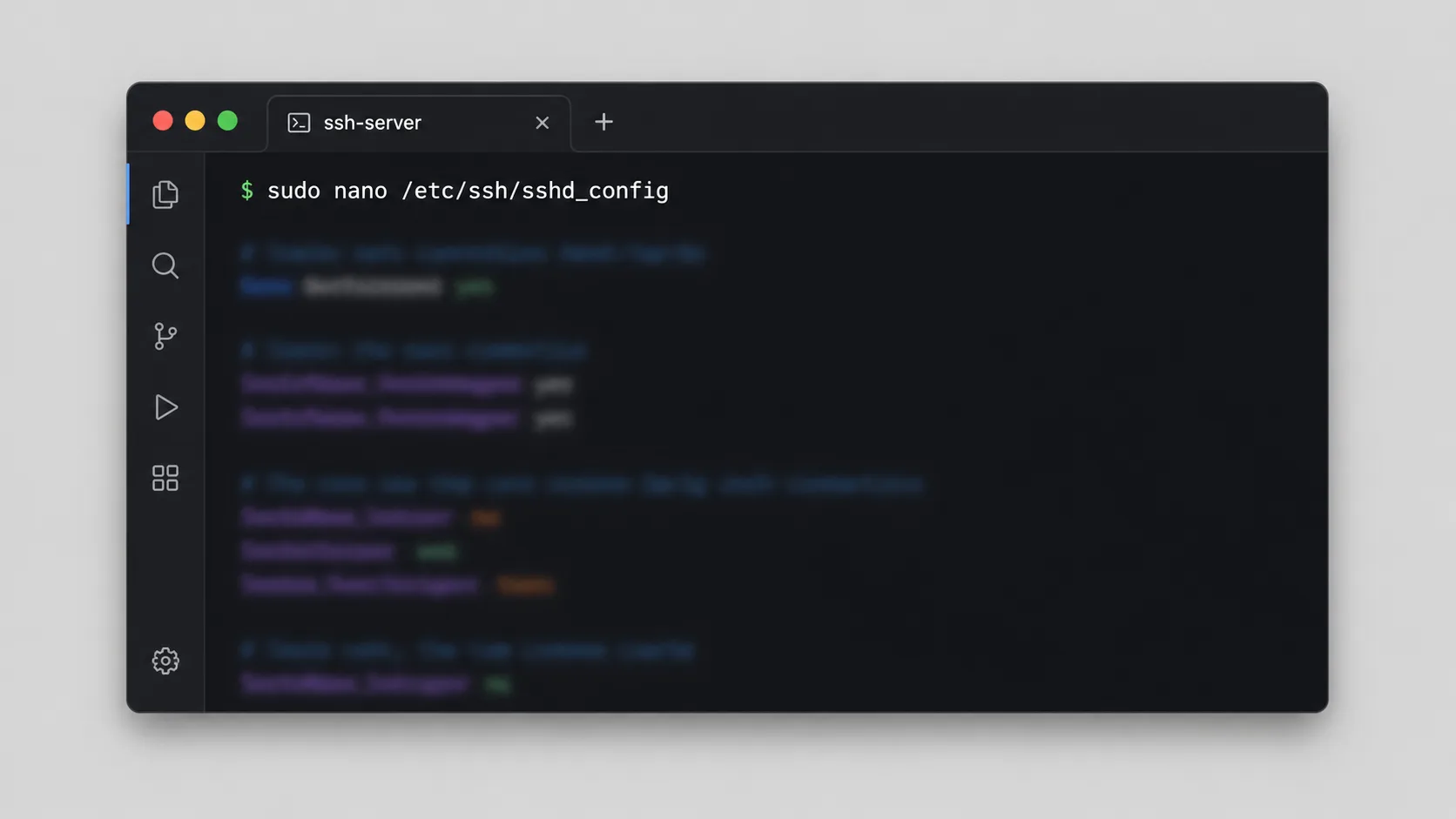Image resolution: width=1456 pixels, height=819 pixels.
Task: Click the terminal icon on ssh-server tab
Action: [x=299, y=123]
